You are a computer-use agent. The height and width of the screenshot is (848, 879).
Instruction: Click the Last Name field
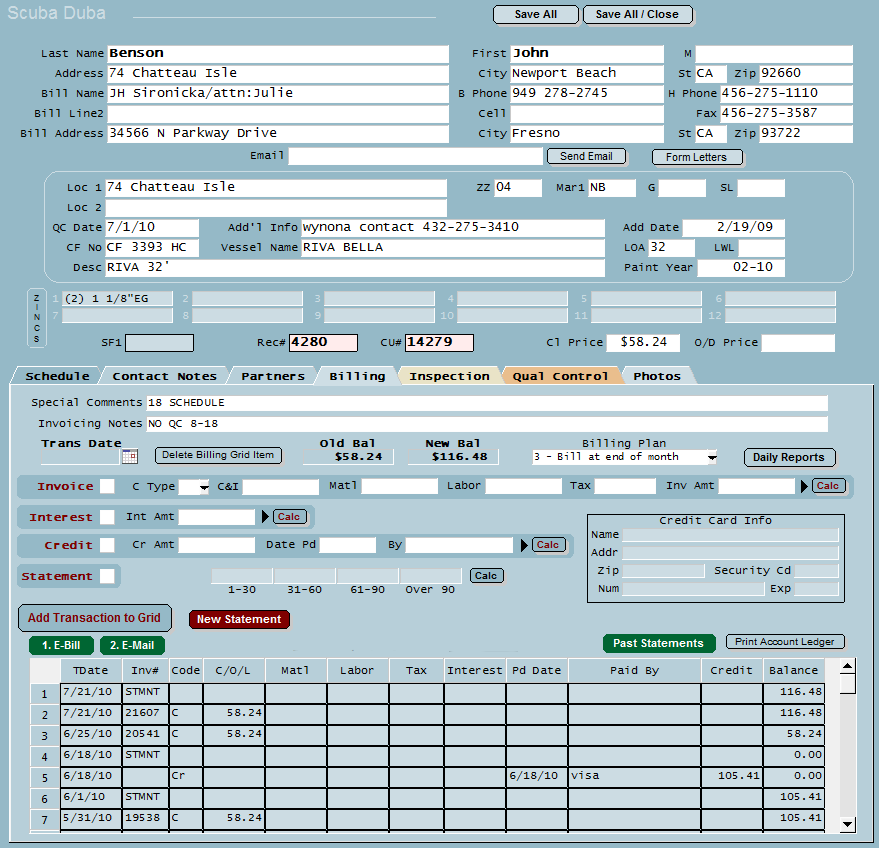(278, 54)
